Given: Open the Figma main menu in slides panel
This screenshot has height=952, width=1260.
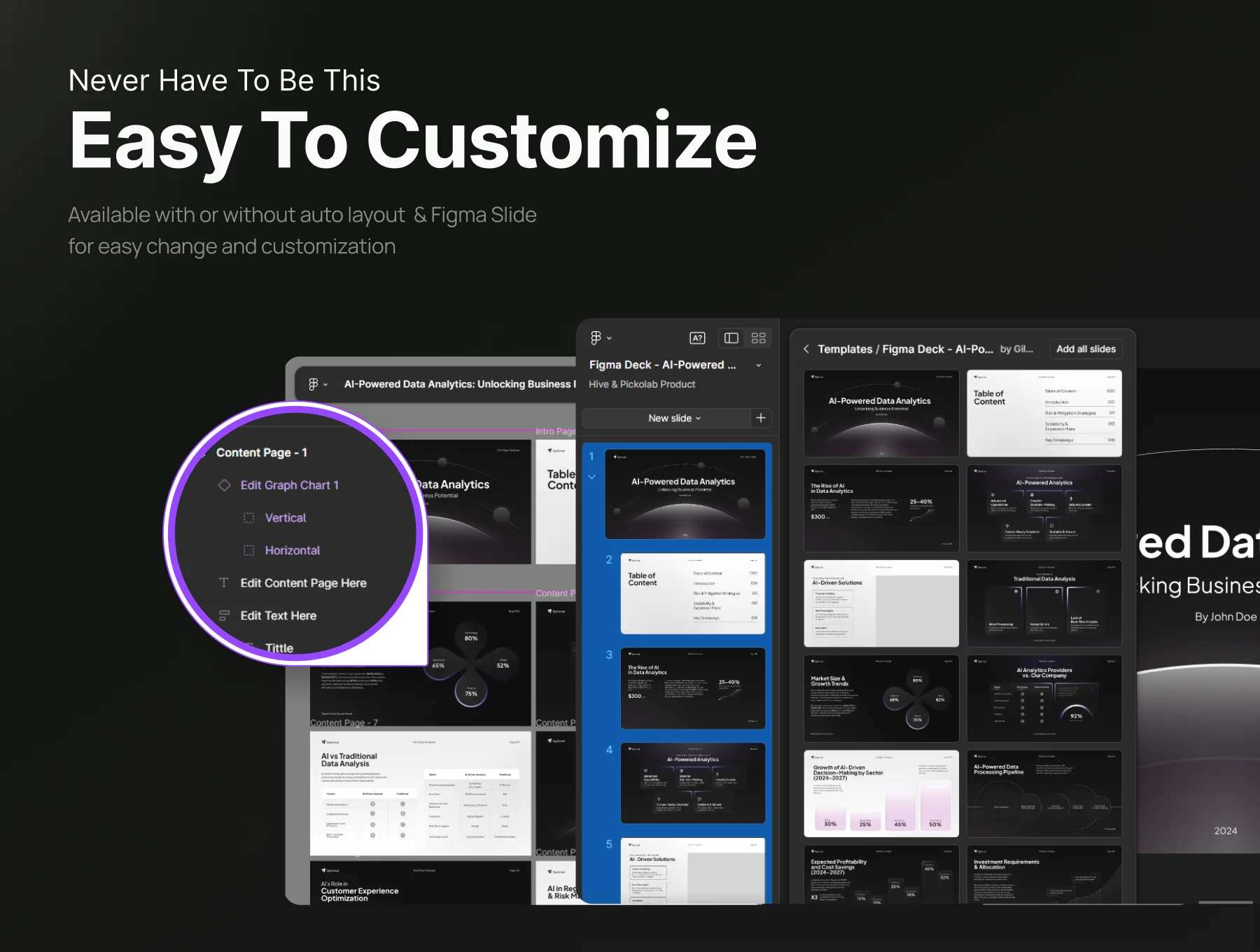Looking at the screenshot, I should click(x=600, y=338).
